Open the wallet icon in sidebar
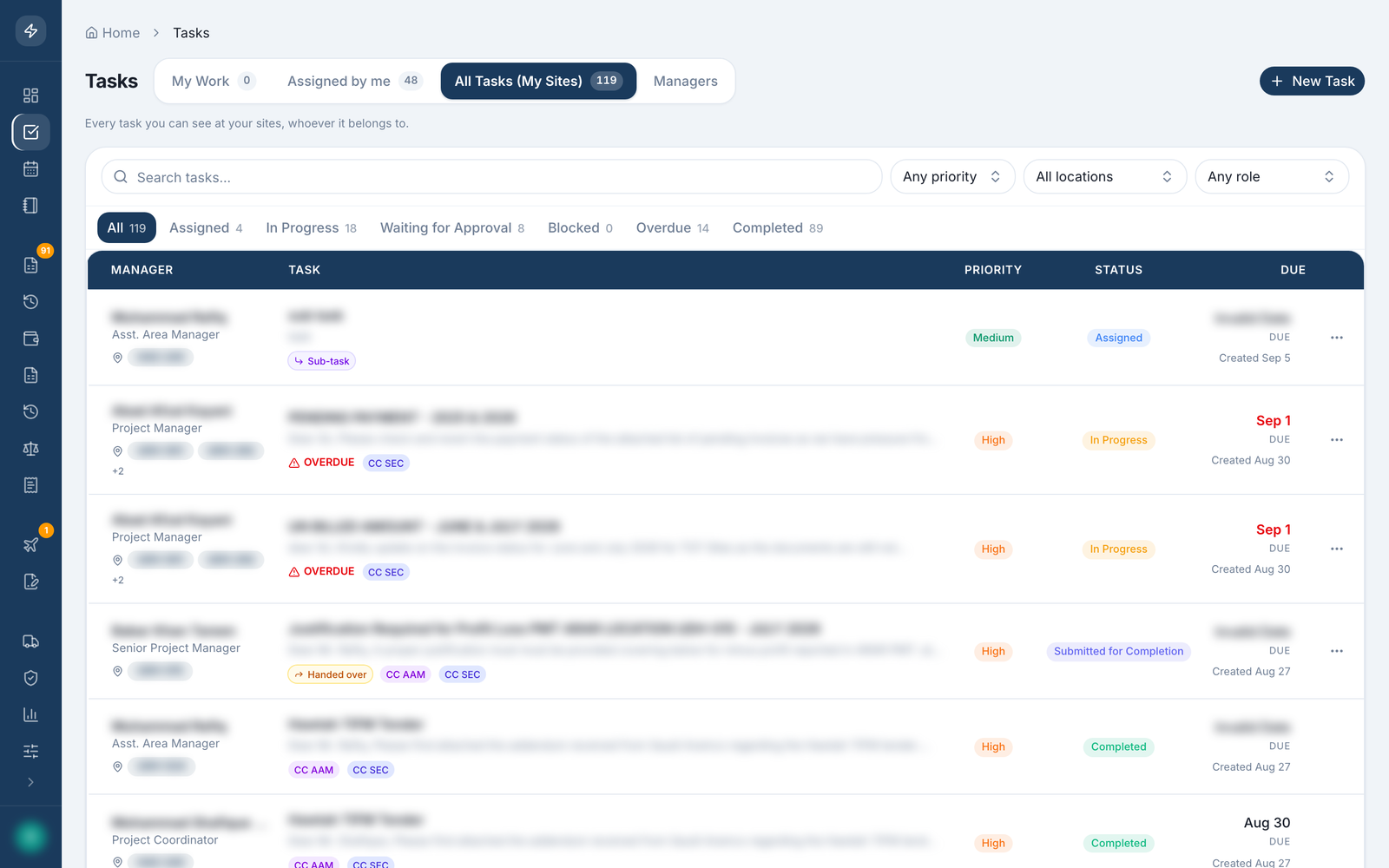The height and width of the screenshot is (868, 1389). 30,339
